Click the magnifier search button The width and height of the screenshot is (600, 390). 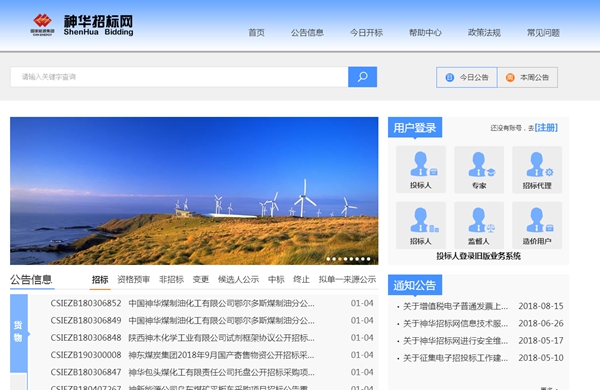coord(362,77)
